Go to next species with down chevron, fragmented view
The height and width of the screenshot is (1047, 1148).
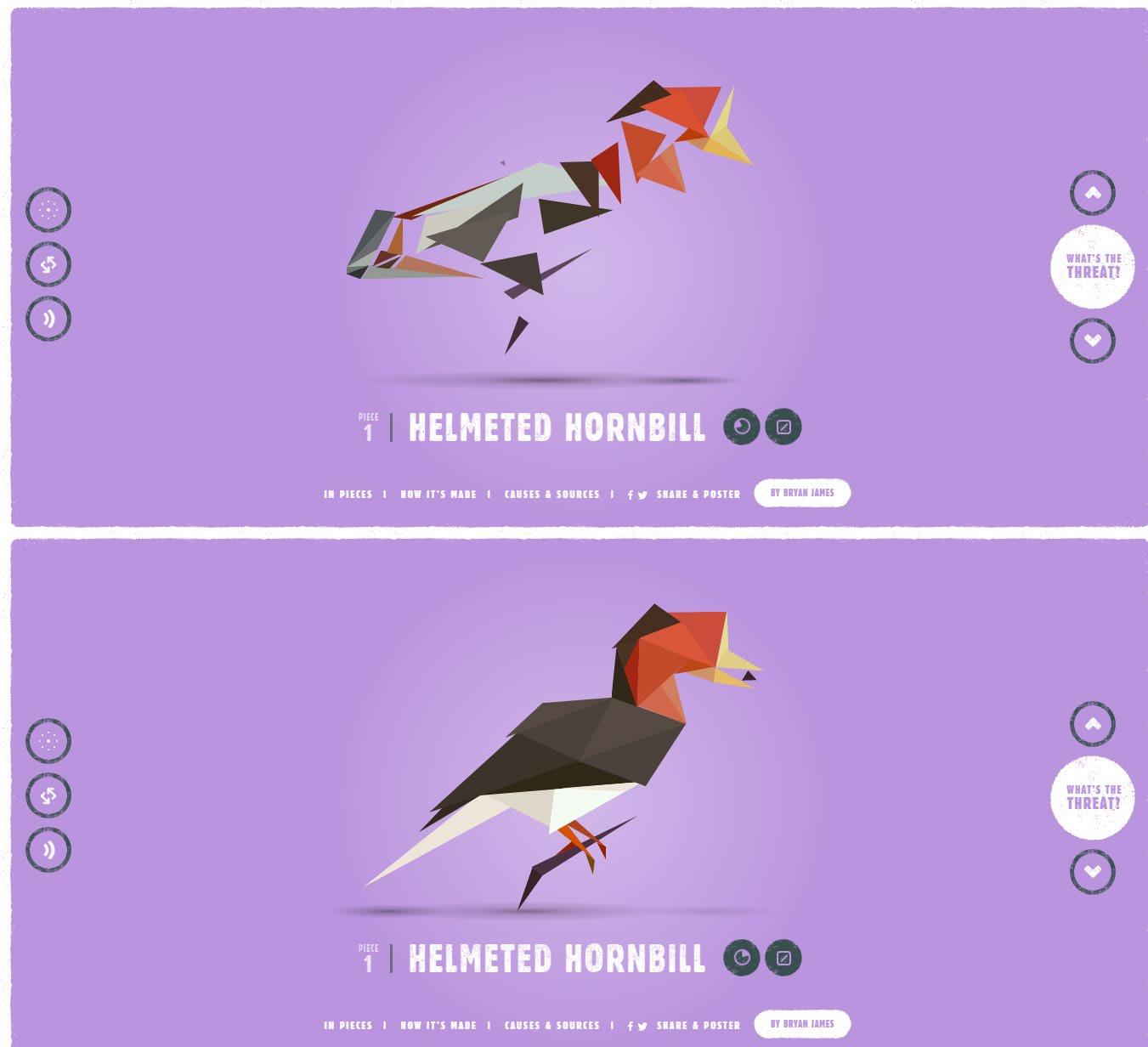1093,340
